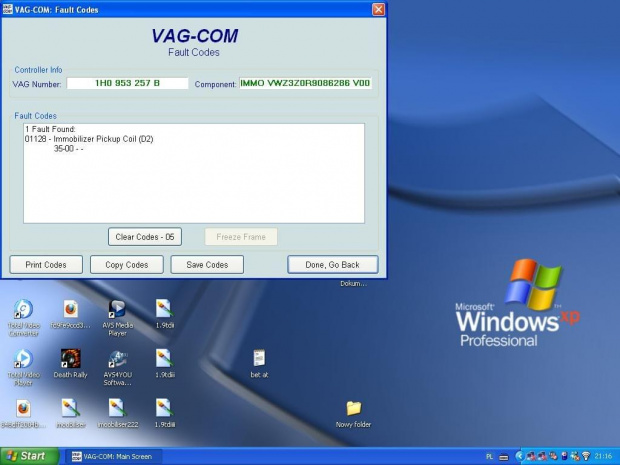This screenshot has height=465, width=620.
Task: Click the wireless network tray icon
Action: 586,456
